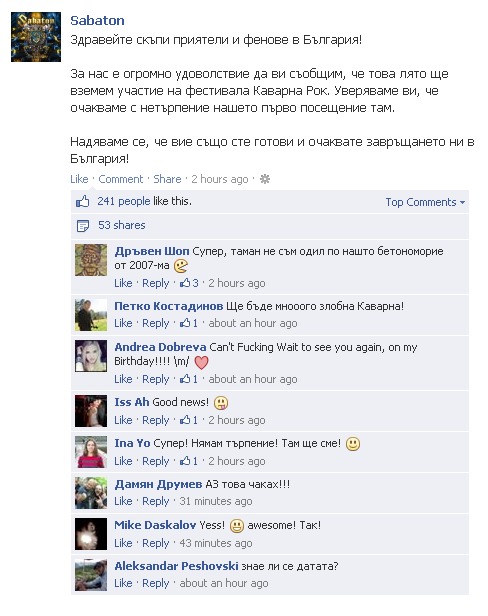Click like count icon on Ina Yo comment

pos(185,461)
